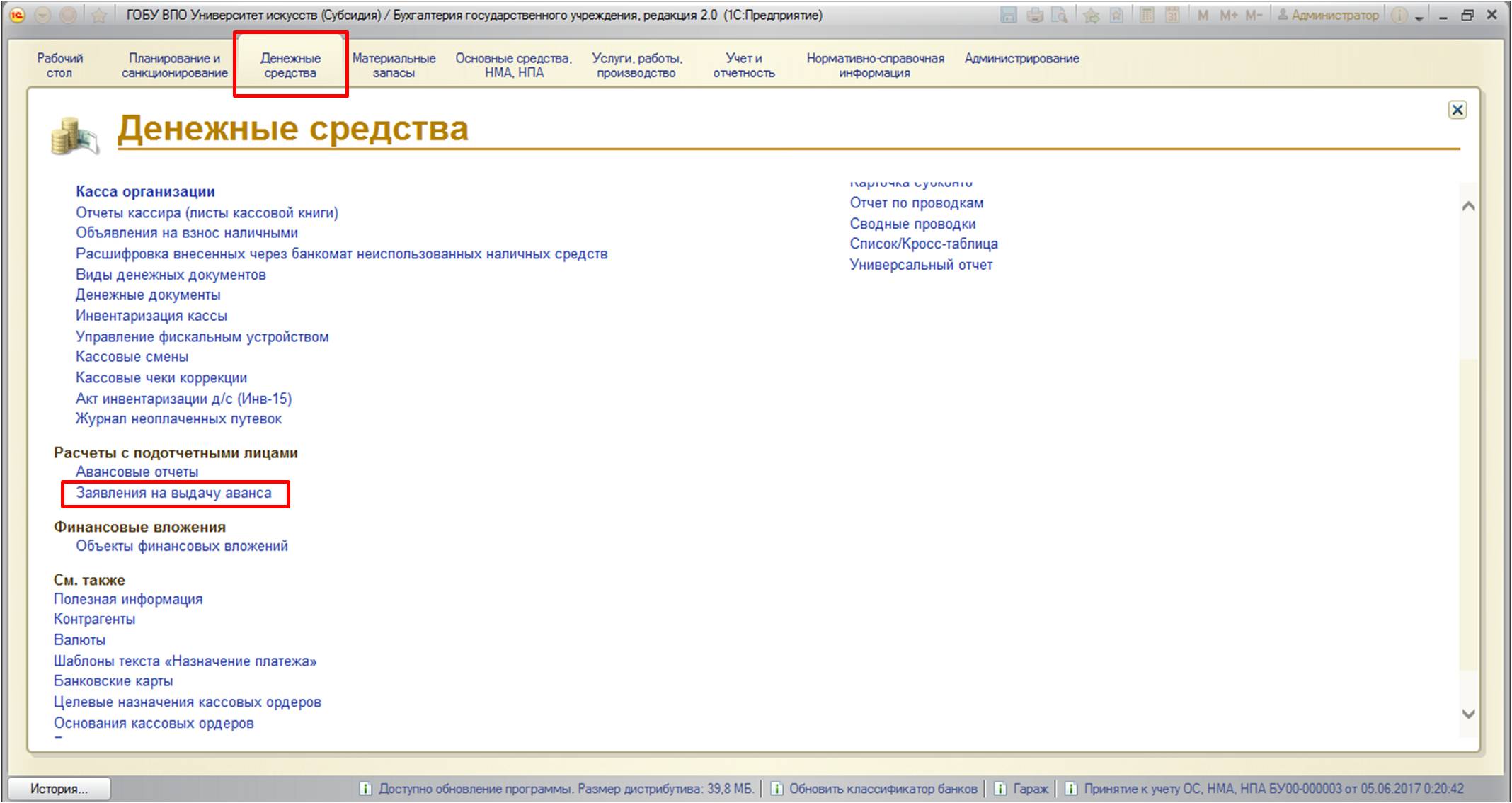Click the add to favorites star-arrow icon
The height and width of the screenshot is (803, 1512).
(1092, 15)
